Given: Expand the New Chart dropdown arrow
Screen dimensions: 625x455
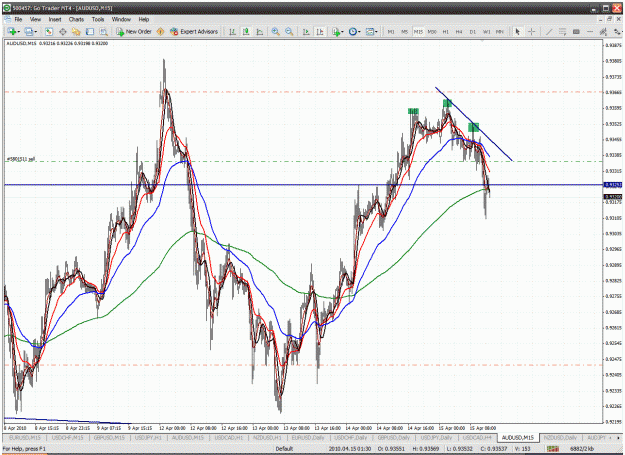Looking at the screenshot, I should coord(18,31).
